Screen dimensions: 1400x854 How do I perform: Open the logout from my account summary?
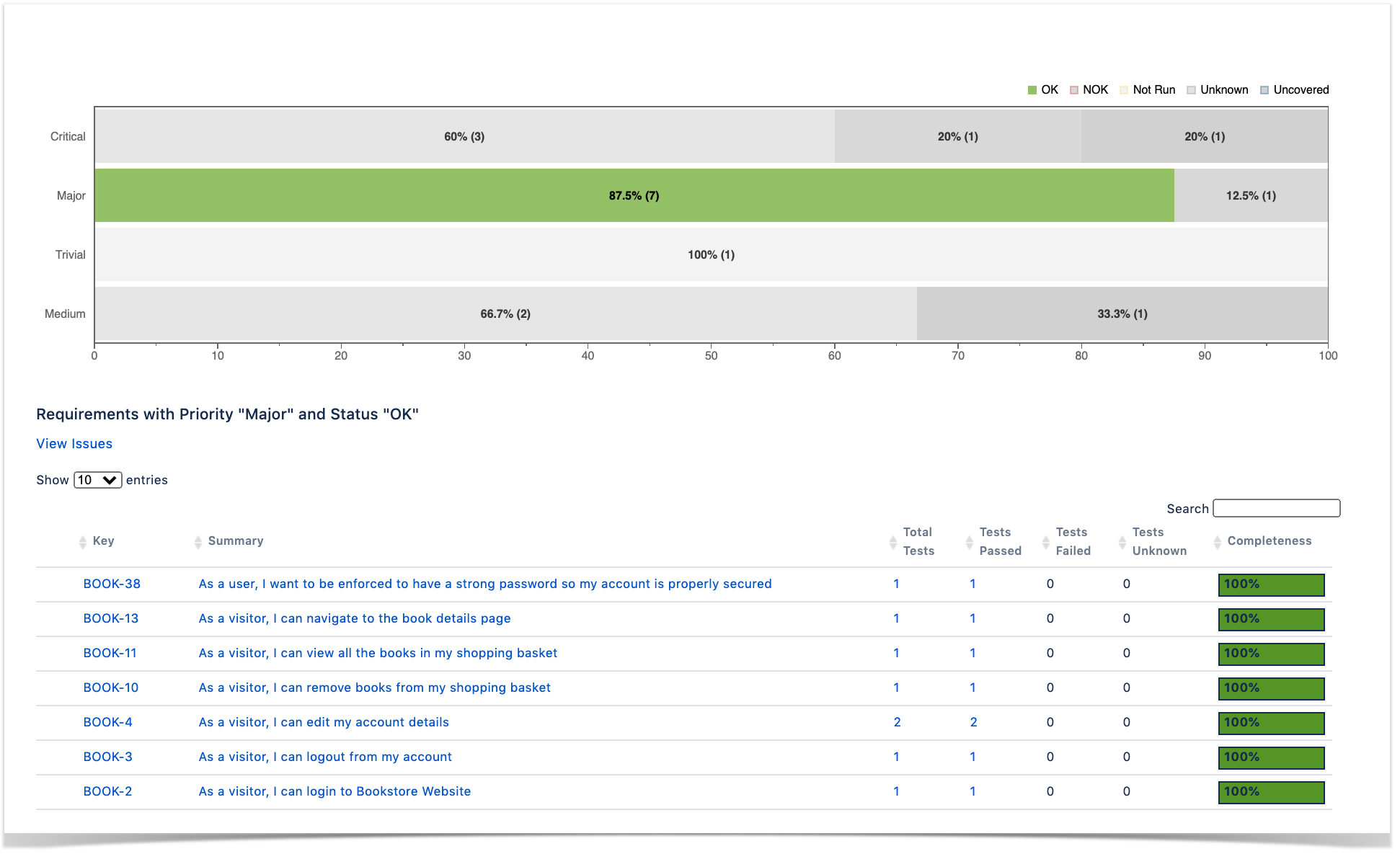[x=325, y=757]
